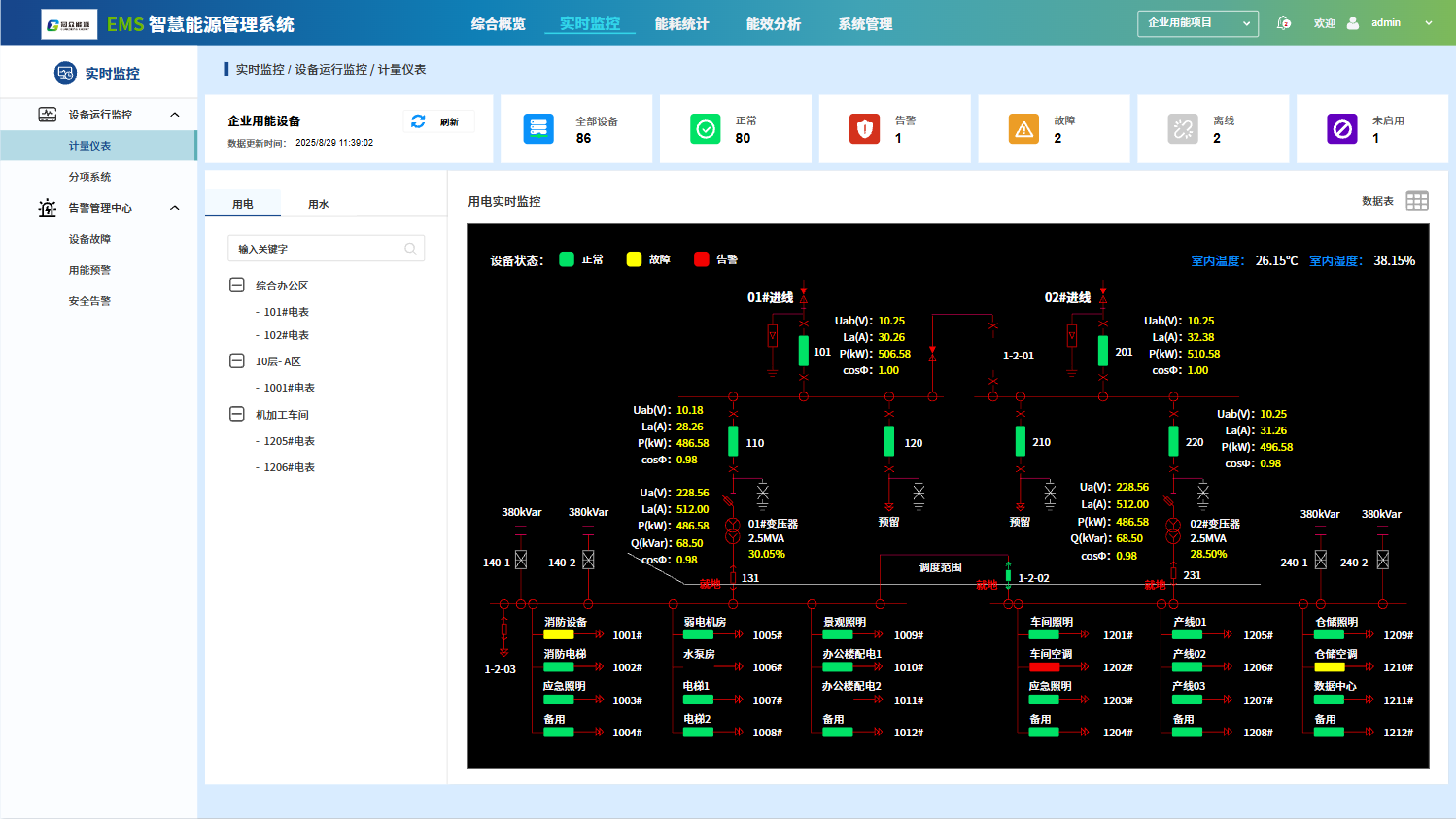Click the 未启用 purple disabled icon
The width and height of the screenshot is (1456, 819).
(x=1342, y=129)
